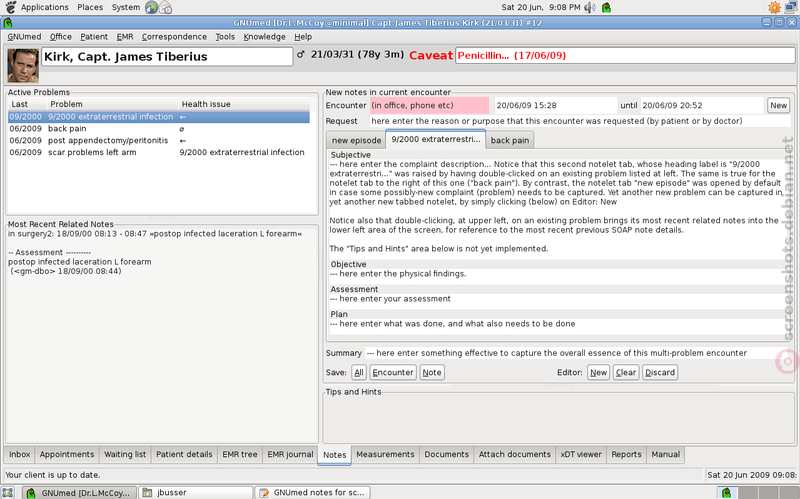Select the "new episode" notelet tab
Viewport: 800px width, 499px height.
357,140
